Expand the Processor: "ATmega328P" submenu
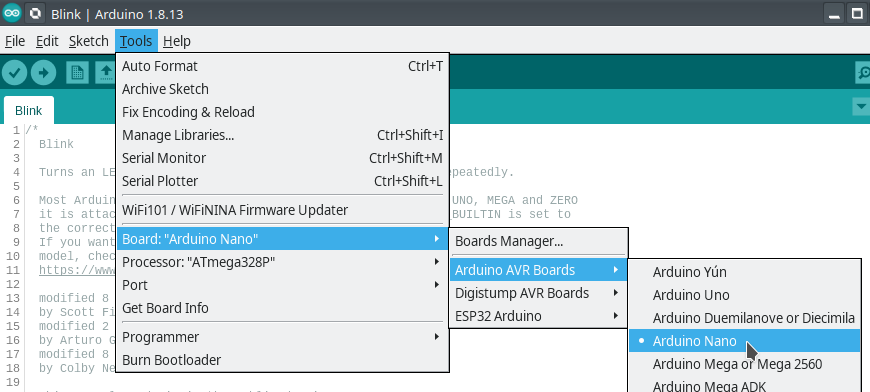The height and width of the screenshot is (392, 870). 282,262
